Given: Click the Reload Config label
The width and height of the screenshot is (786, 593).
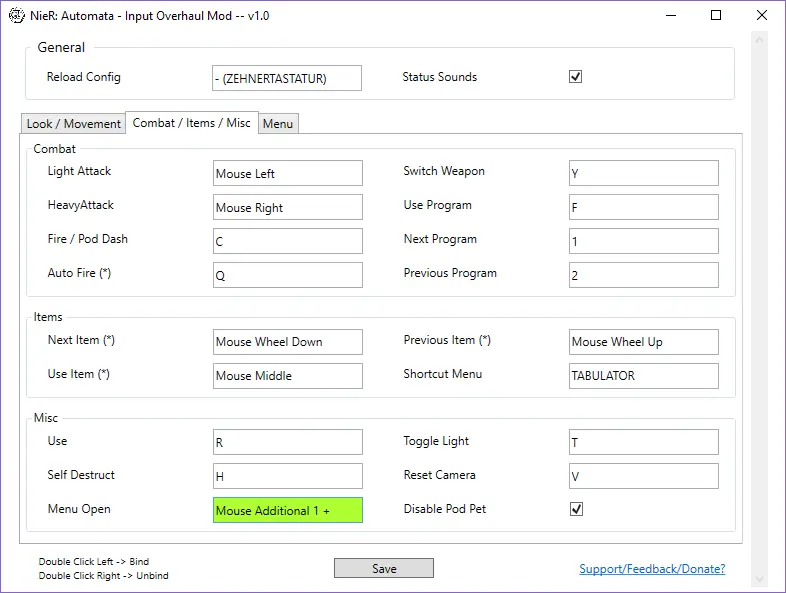Looking at the screenshot, I should coord(84,77).
